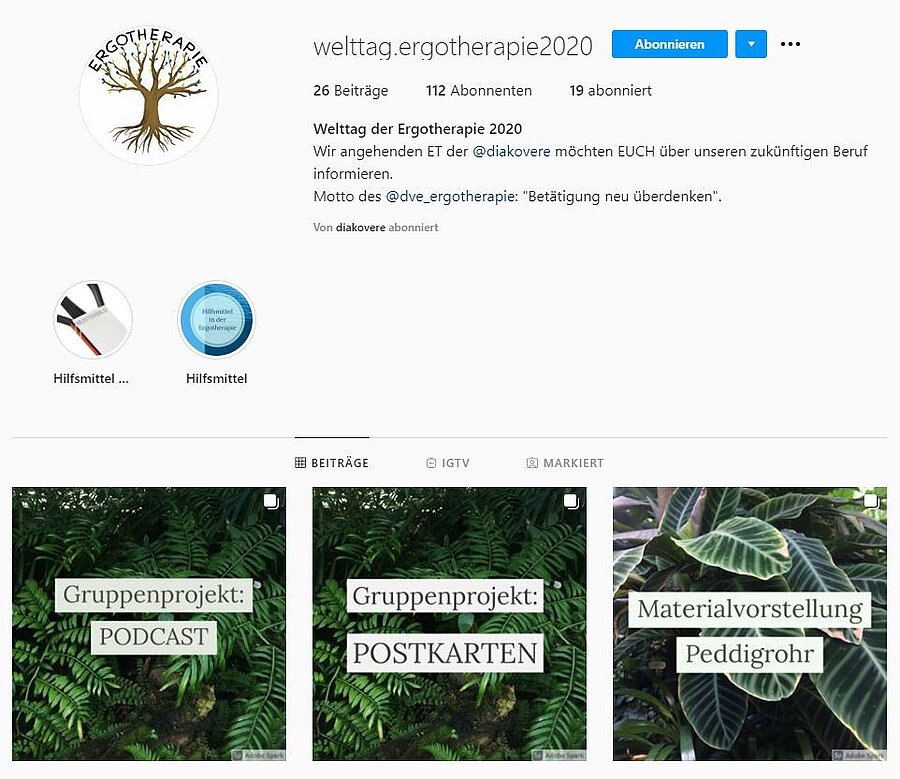Open the blue Hilfsmittel highlight circle

coord(216,320)
